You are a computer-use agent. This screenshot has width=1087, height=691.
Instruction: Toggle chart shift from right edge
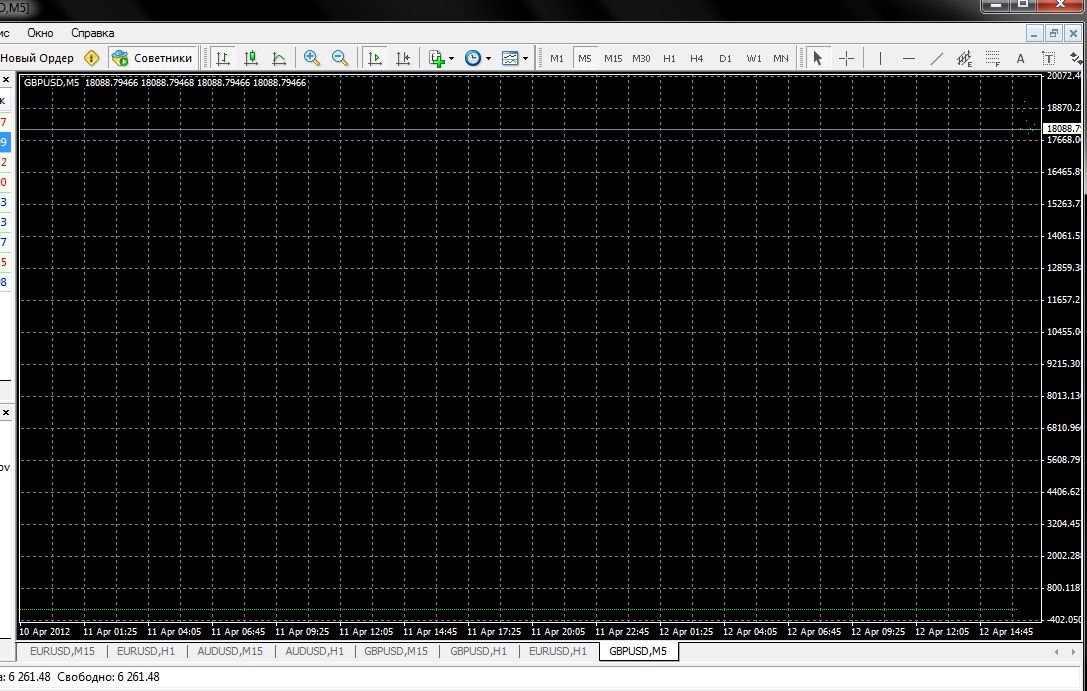(x=403, y=58)
